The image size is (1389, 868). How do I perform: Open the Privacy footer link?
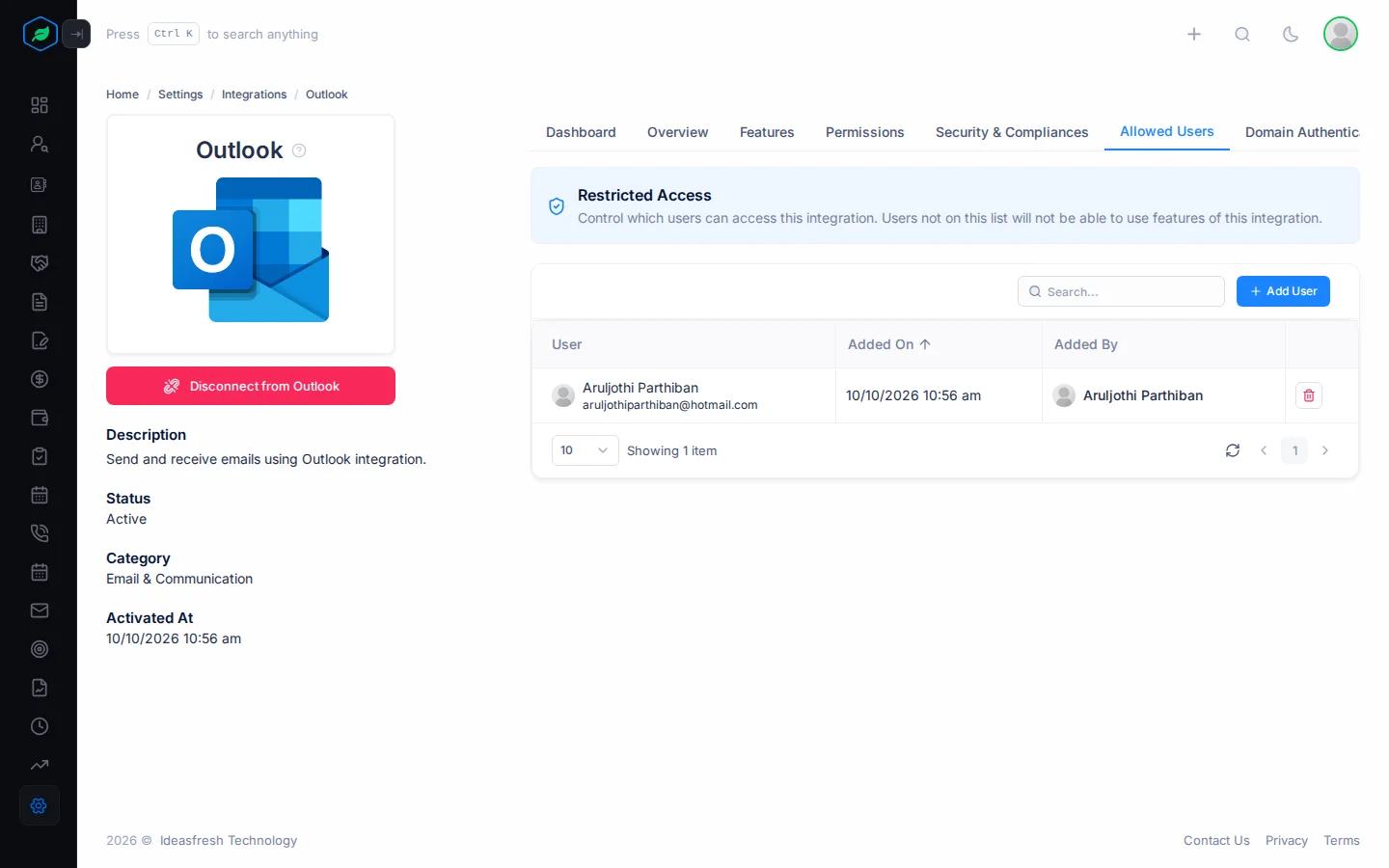(1287, 841)
